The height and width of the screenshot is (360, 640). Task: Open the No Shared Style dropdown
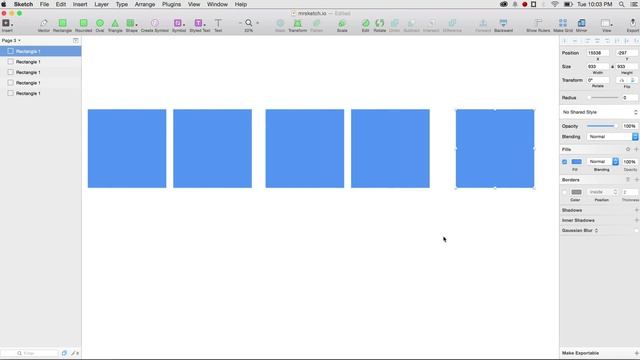point(599,112)
